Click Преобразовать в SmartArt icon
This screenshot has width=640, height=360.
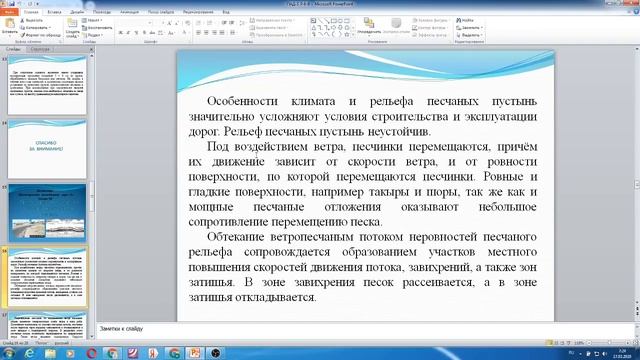point(253,35)
